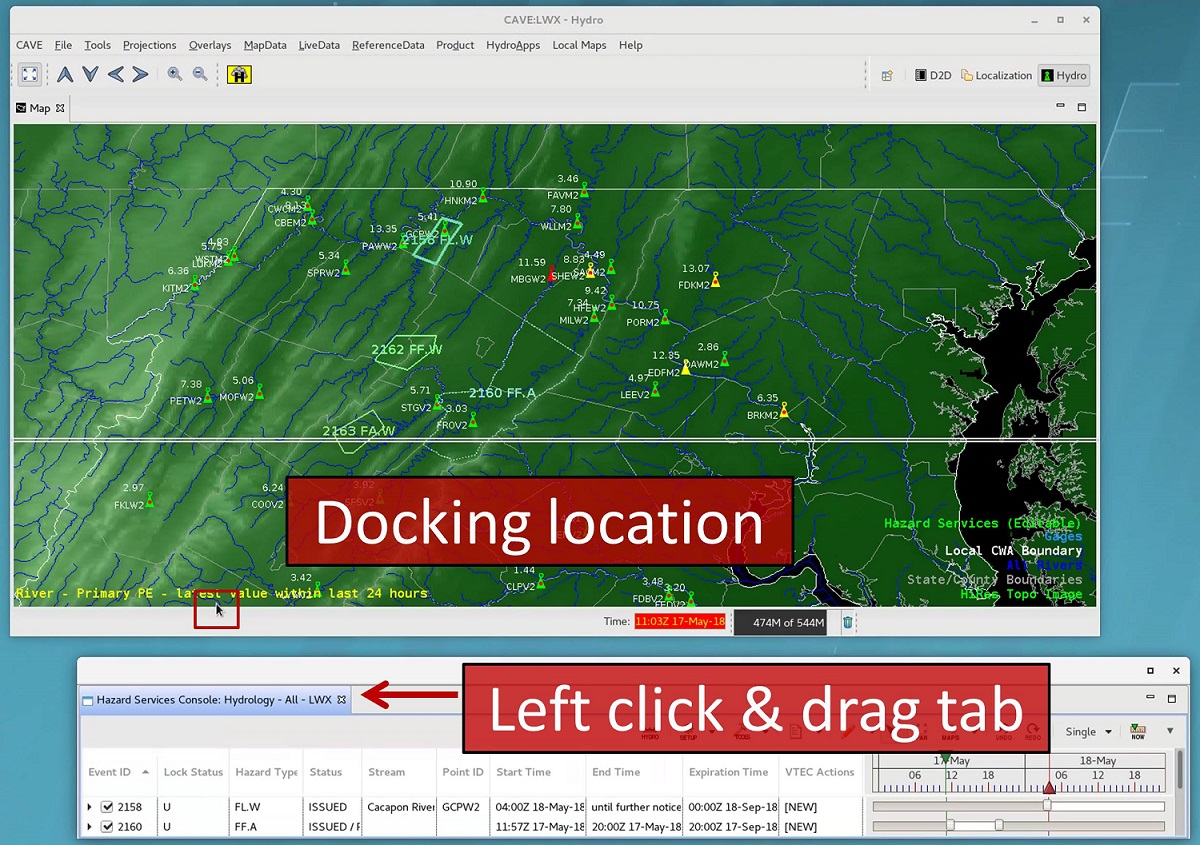Switch to the Localization perspective

coord(996,75)
